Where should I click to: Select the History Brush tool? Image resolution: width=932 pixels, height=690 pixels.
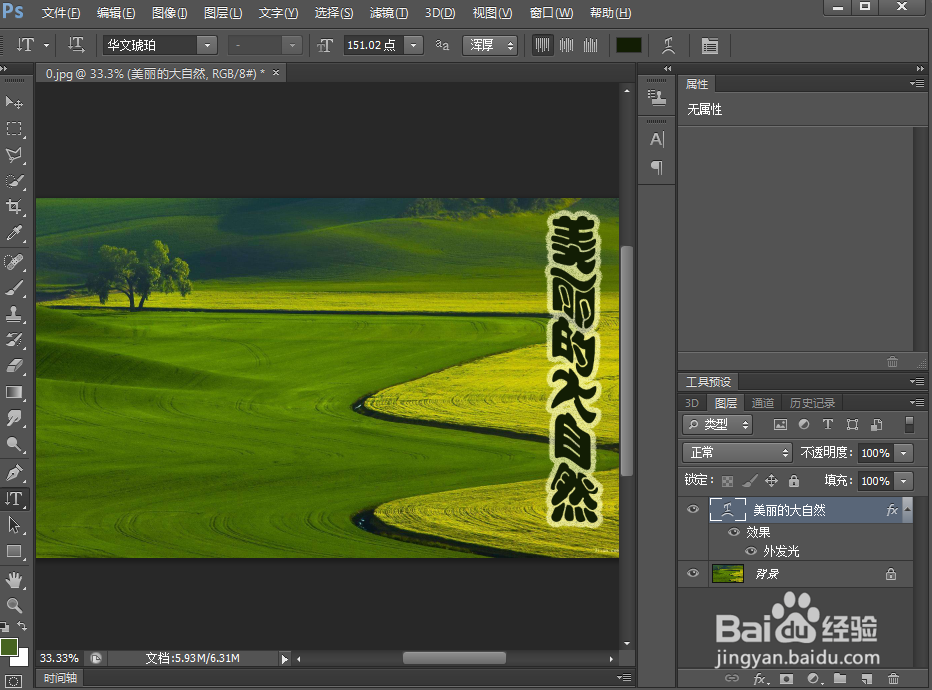14,340
